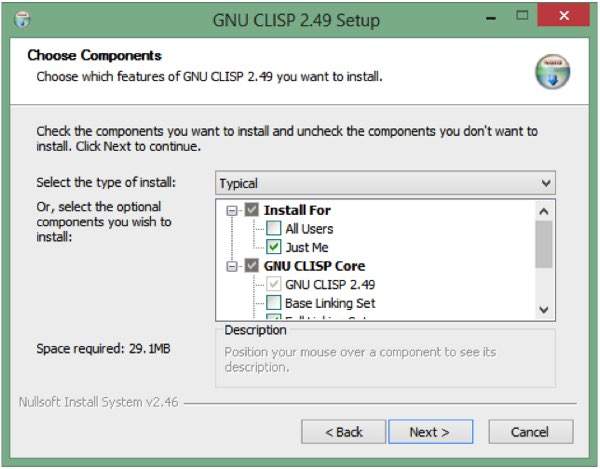Enable the Base Linking Set component

click(x=274, y=302)
